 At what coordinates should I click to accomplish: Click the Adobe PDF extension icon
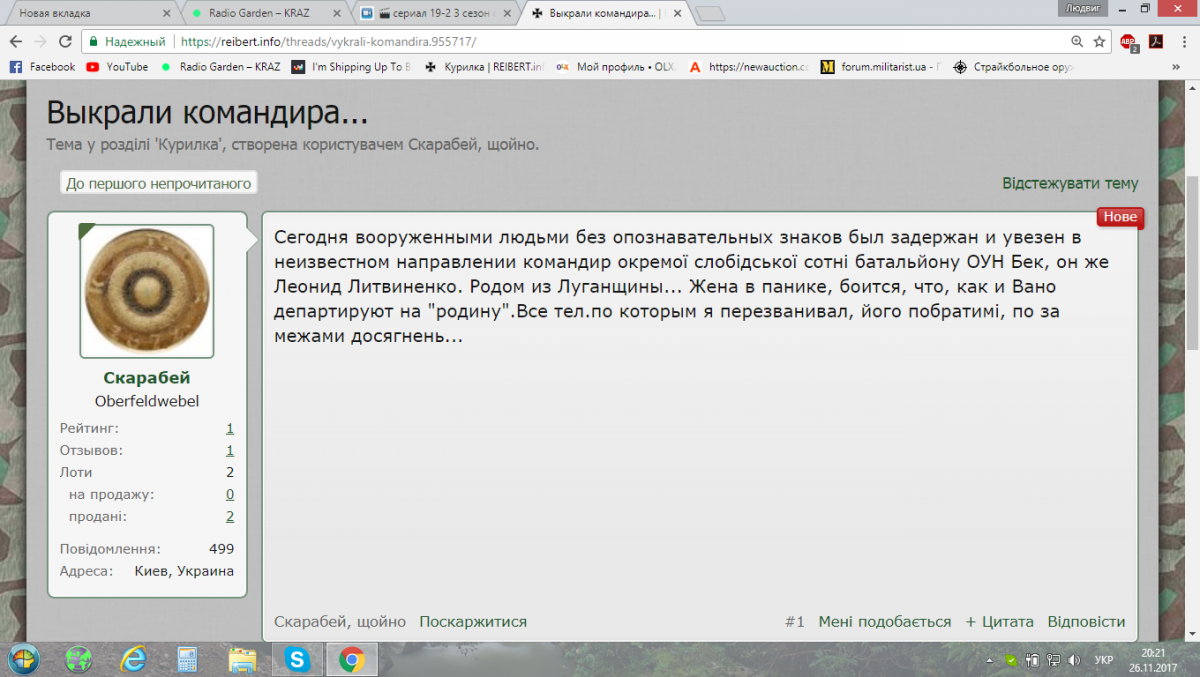point(1155,42)
